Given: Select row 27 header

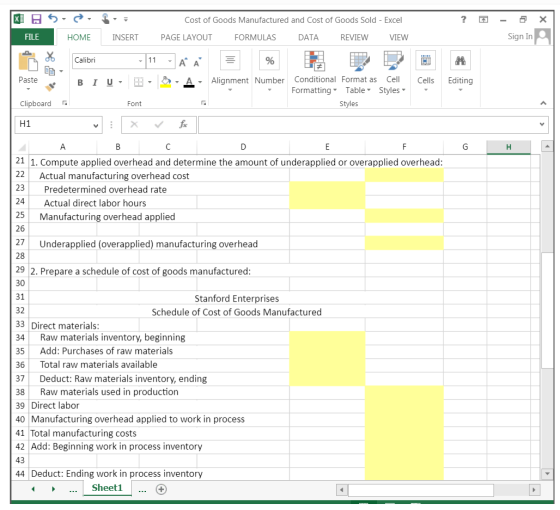Looking at the screenshot, I should [20, 242].
